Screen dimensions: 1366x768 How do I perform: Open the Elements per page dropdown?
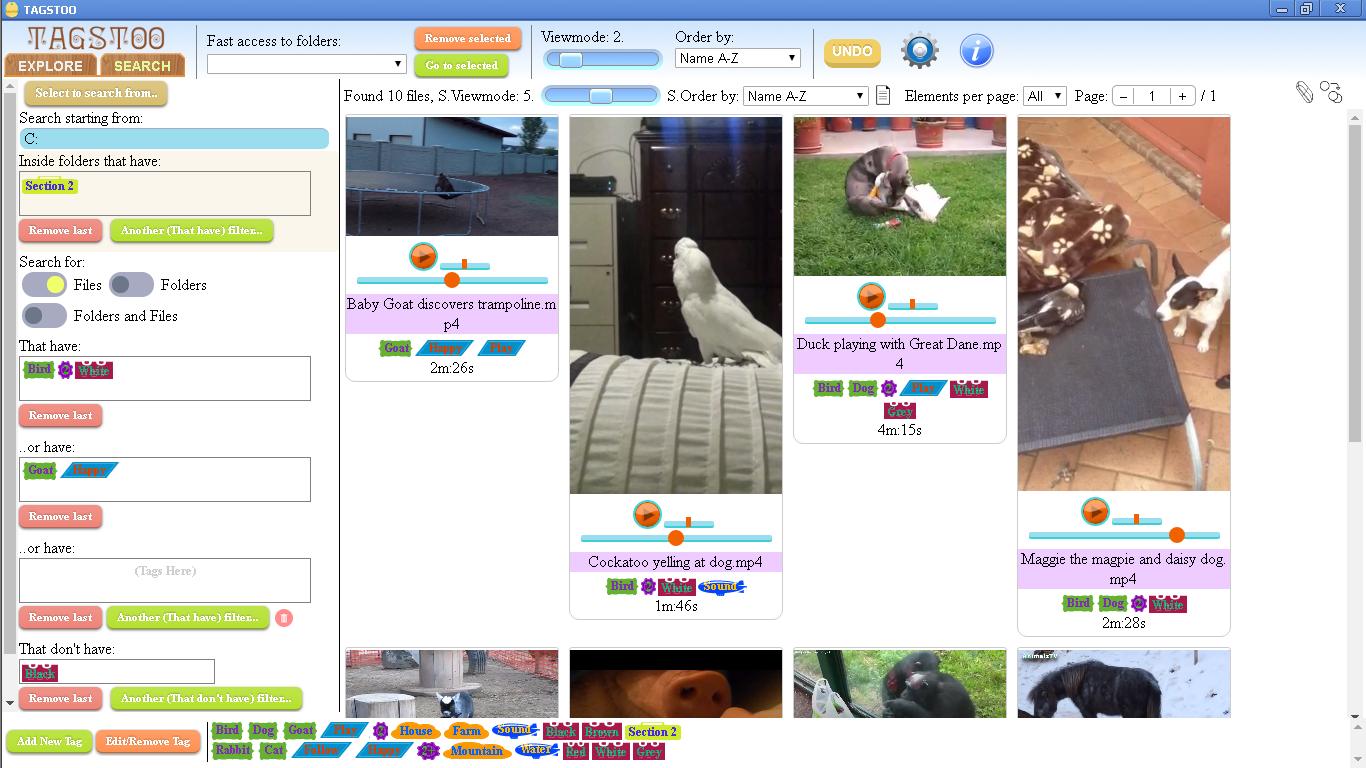coord(1045,96)
